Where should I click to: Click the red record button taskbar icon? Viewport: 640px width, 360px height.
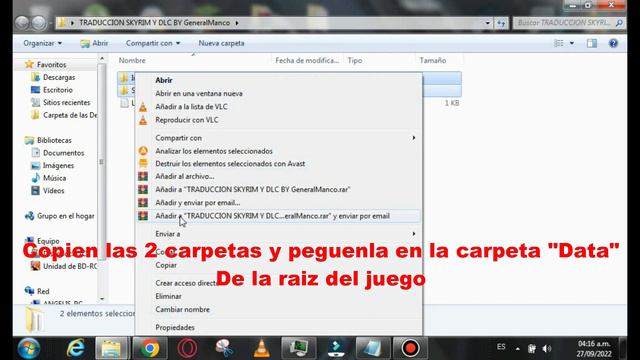(x=410, y=348)
